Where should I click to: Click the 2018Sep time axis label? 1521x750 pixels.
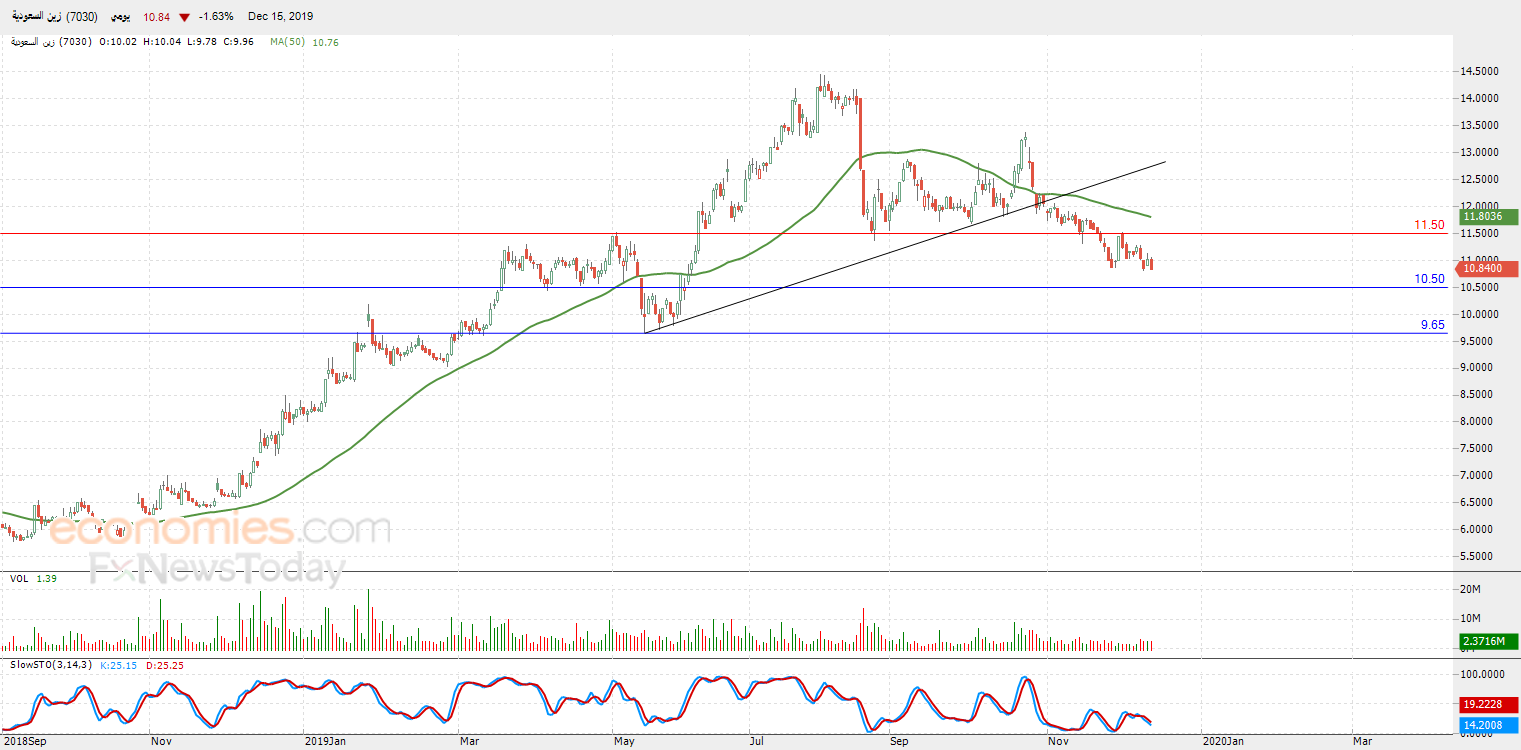[x=25, y=741]
